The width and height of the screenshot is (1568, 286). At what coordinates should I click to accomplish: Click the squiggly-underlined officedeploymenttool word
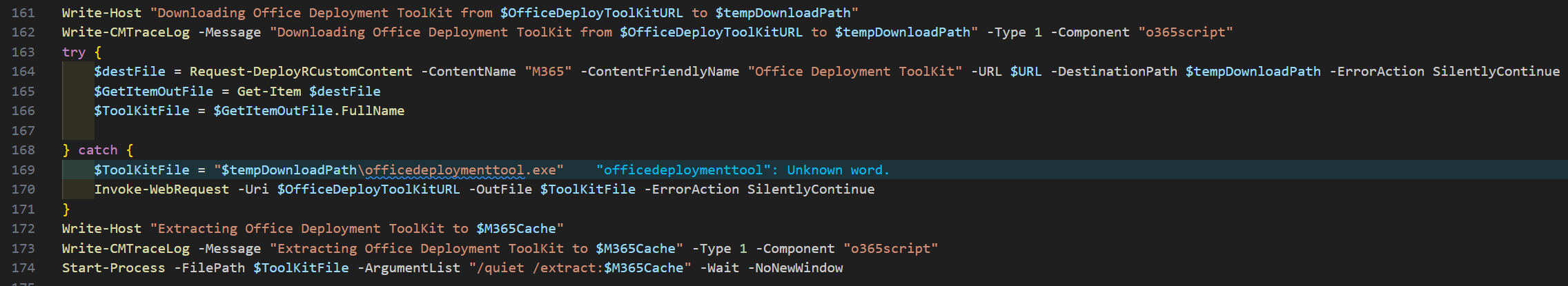tap(444, 170)
